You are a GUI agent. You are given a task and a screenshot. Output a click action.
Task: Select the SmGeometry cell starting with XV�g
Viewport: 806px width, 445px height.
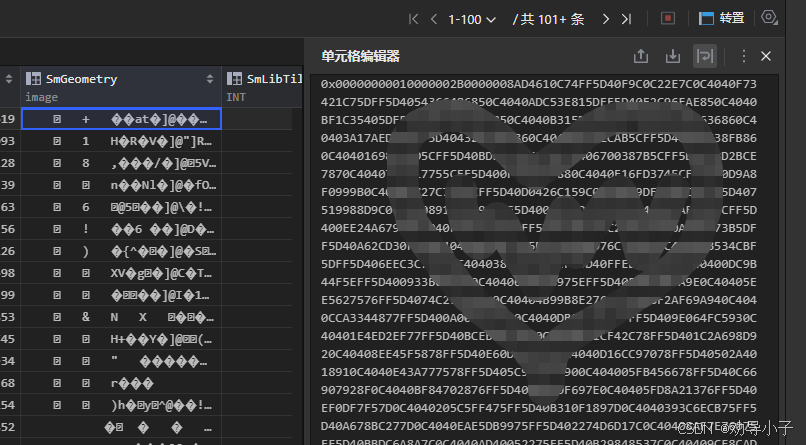tap(121, 273)
